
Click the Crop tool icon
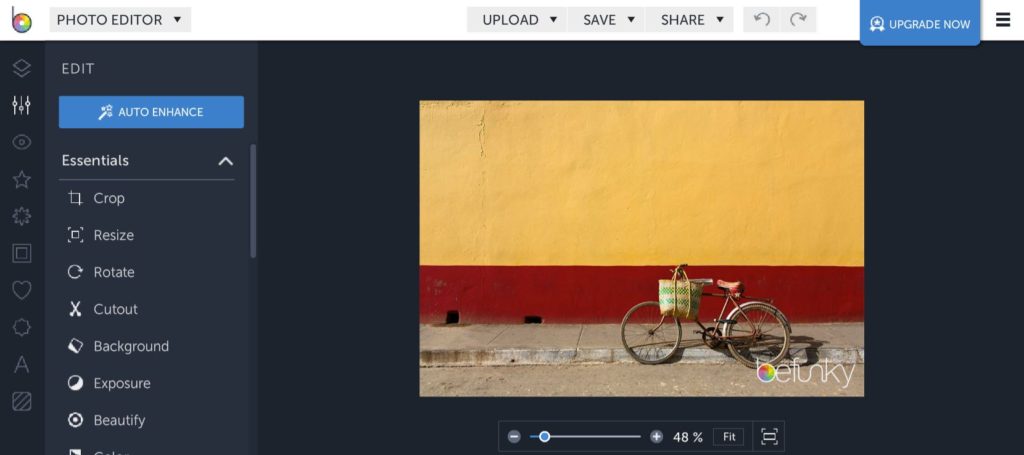point(76,198)
